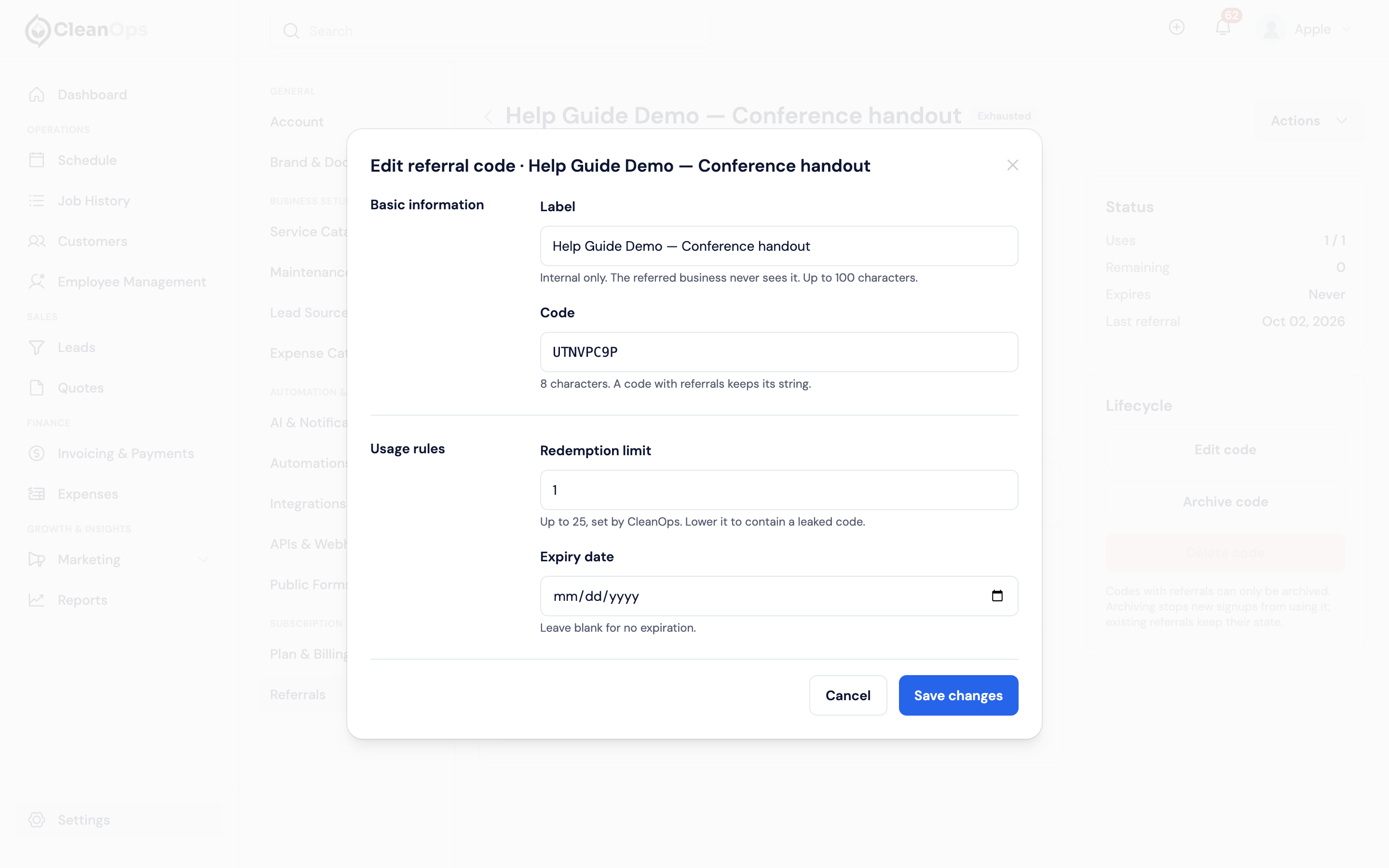Click the Marketing megaphone icon
The width and height of the screenshot is (1389, 868).
[x=37, y=559]
